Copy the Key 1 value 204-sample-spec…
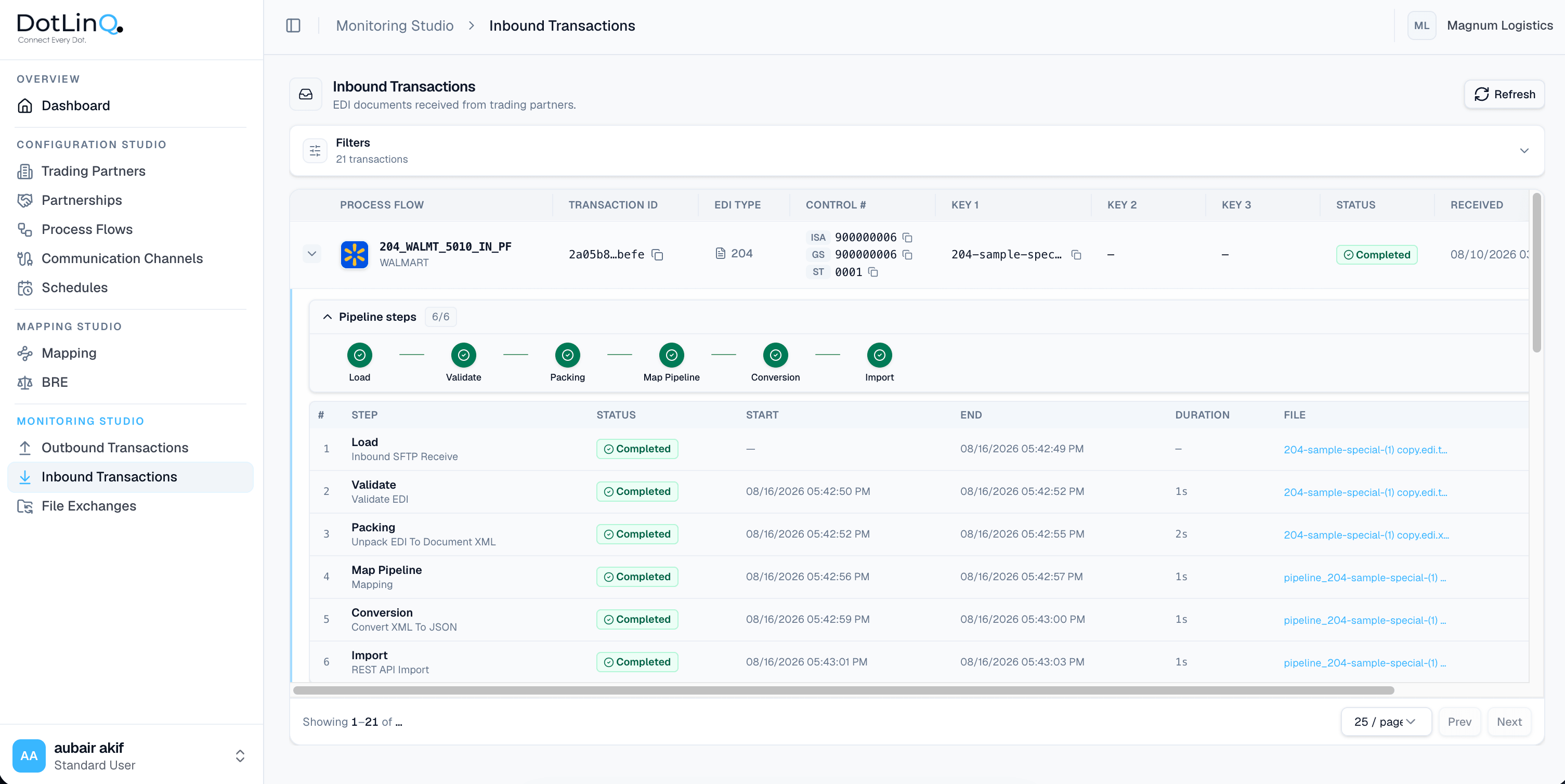This screenshot has width=1565, height=784. click(x=1076, y=254)
